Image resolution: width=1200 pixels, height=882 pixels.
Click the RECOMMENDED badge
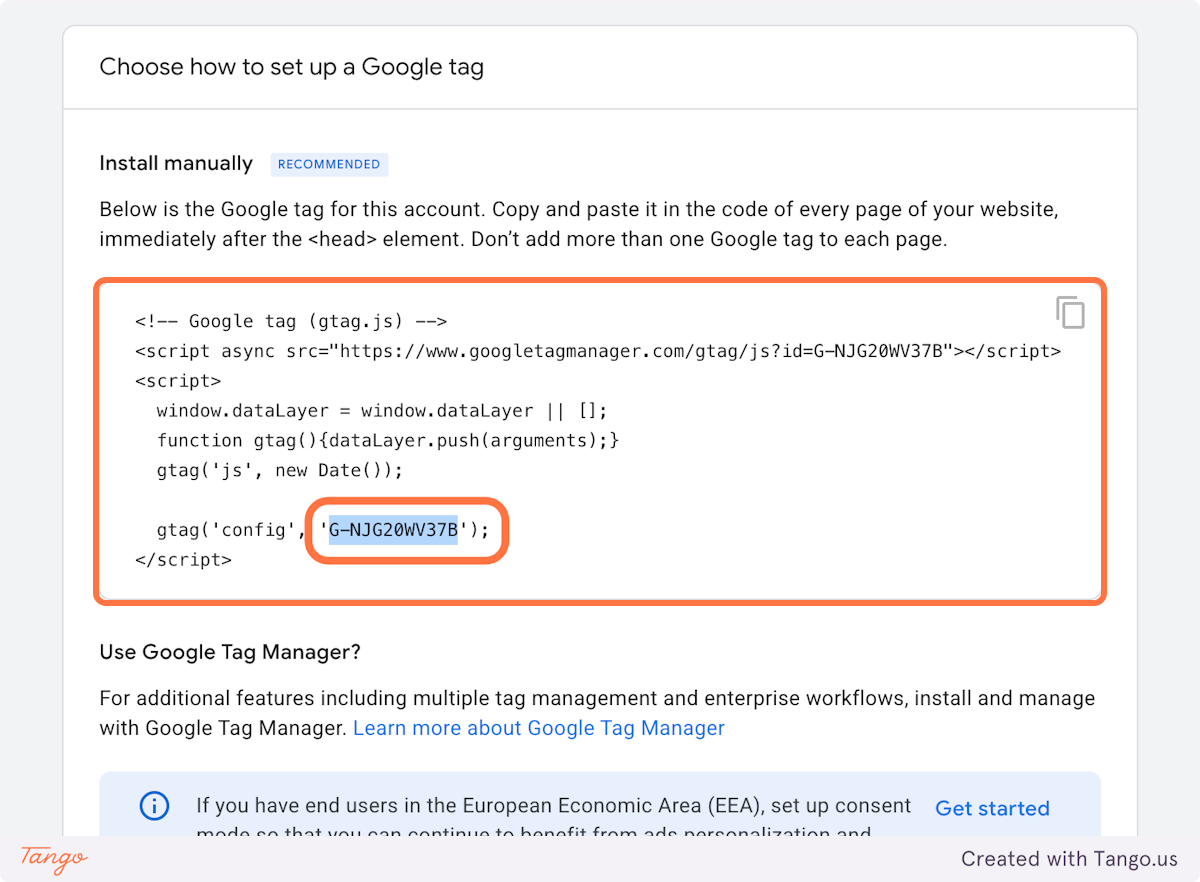pyautogui.click(x=329, y=164)
